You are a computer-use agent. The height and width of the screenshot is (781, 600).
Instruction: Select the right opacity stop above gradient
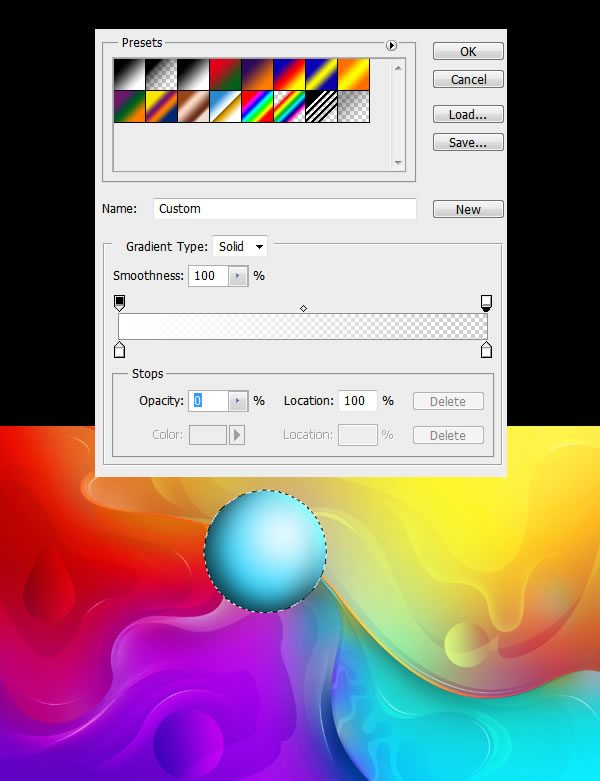486,302
